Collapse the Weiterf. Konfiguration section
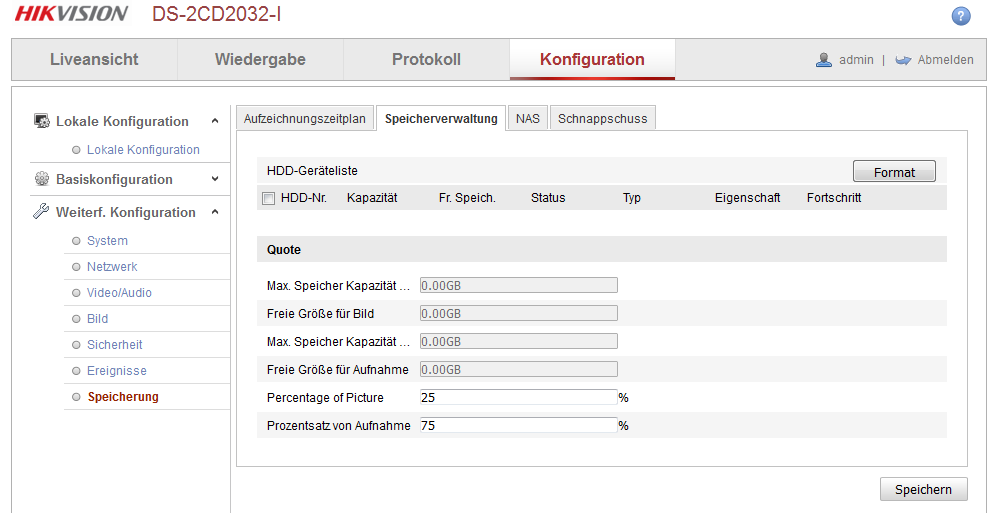Image resolution: width=994 pixels, height=513 pixels. (215, 212)
